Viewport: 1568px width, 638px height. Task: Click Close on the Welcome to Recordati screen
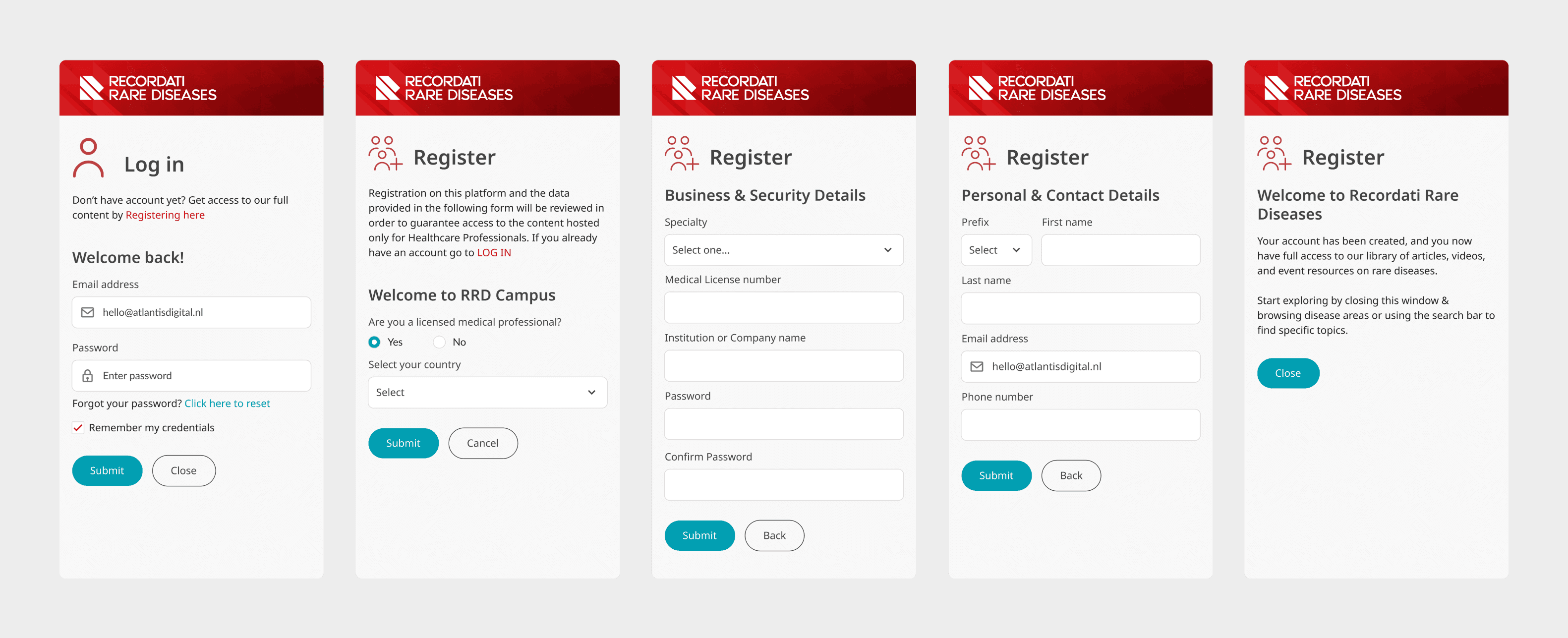(x=1288, y=373)
